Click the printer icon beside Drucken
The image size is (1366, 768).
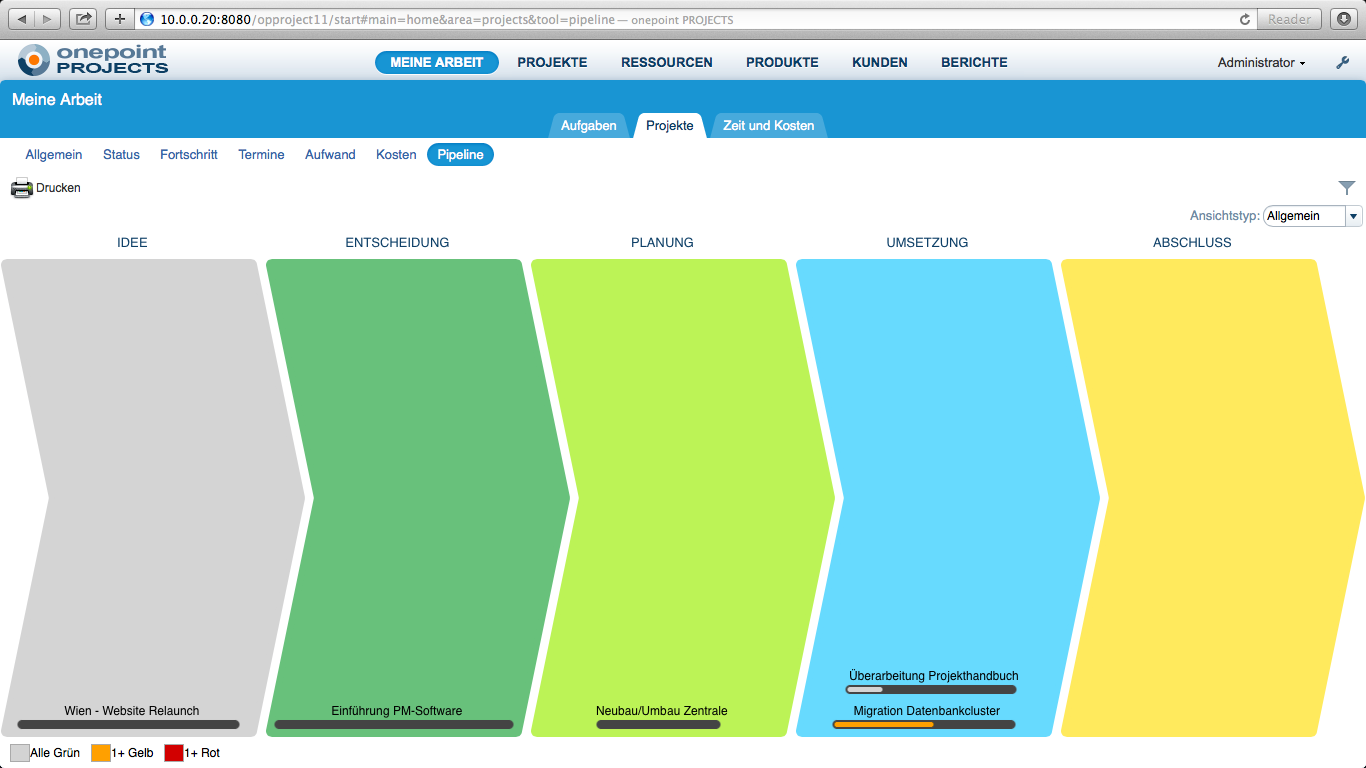click(x=20, y=188)
